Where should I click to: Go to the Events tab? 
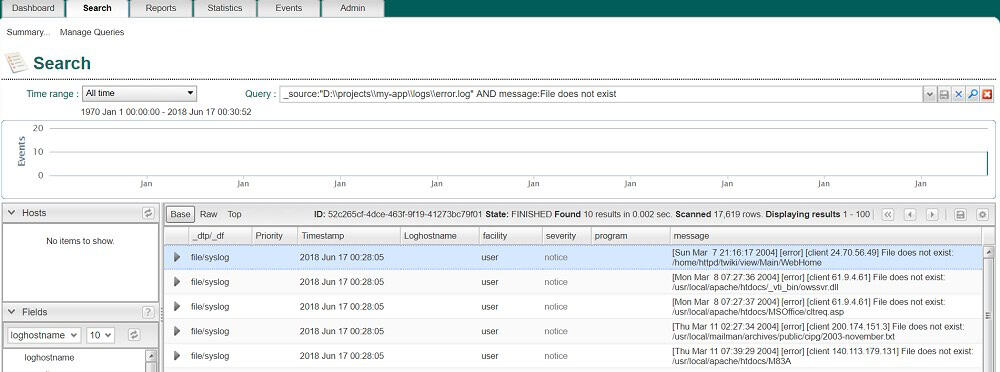pyautogui.click(x=288, y=8)
